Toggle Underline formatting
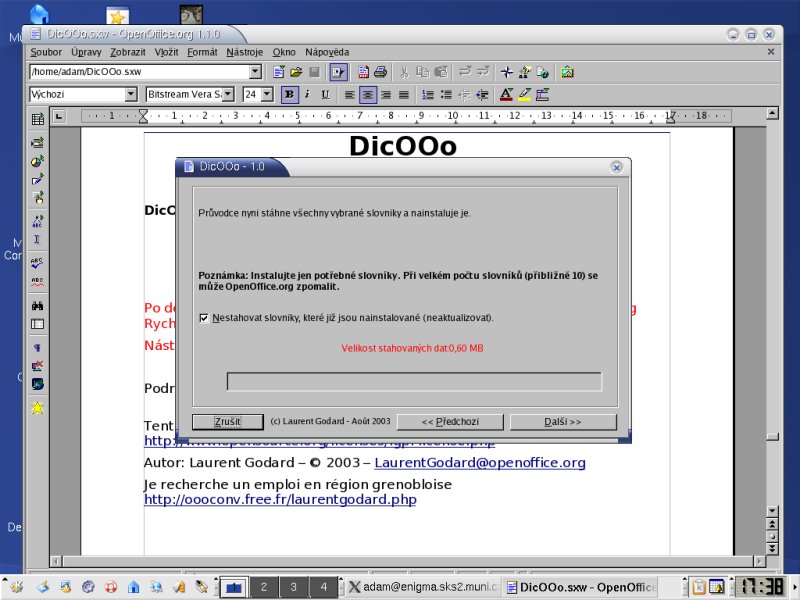800x600 pixels. (326, 94)
